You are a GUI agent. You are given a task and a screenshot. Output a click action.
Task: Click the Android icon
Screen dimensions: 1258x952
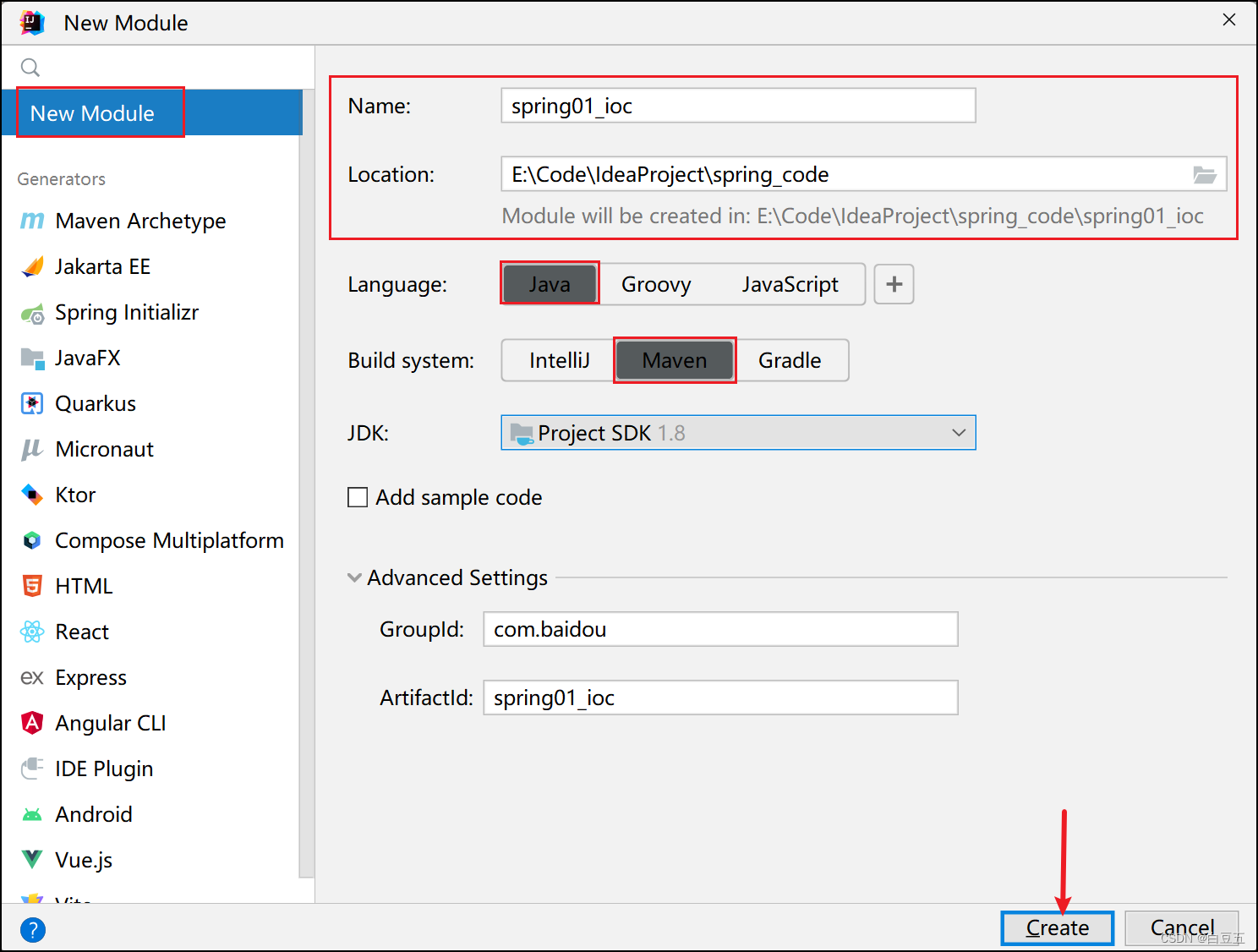(x=32, y=815)
